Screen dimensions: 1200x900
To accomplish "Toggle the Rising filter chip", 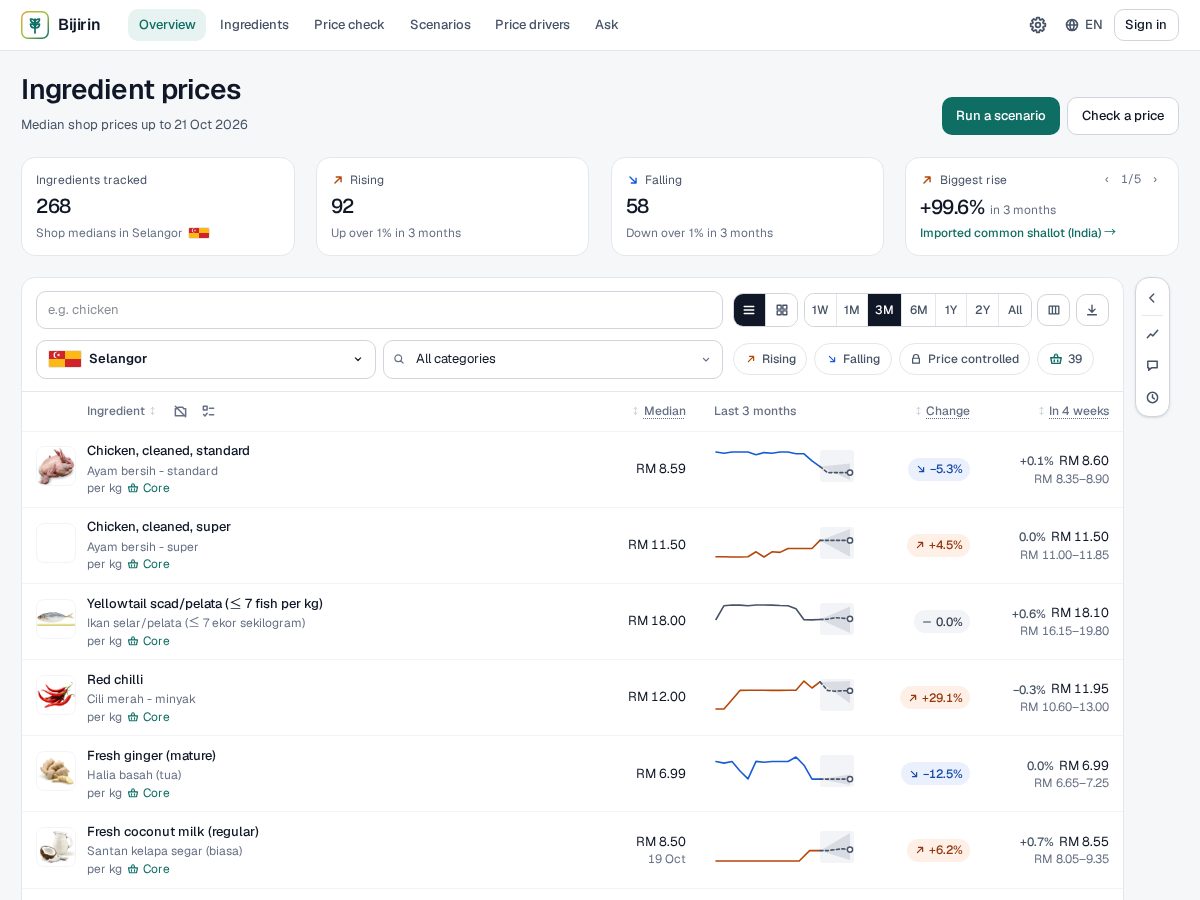I will click(x=770, y=359).
